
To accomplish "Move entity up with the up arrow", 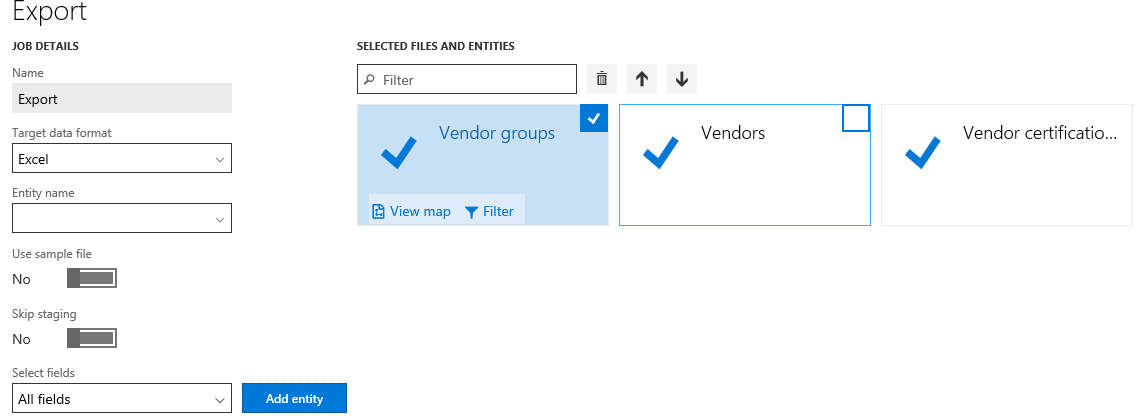I will tap(642, 79).
